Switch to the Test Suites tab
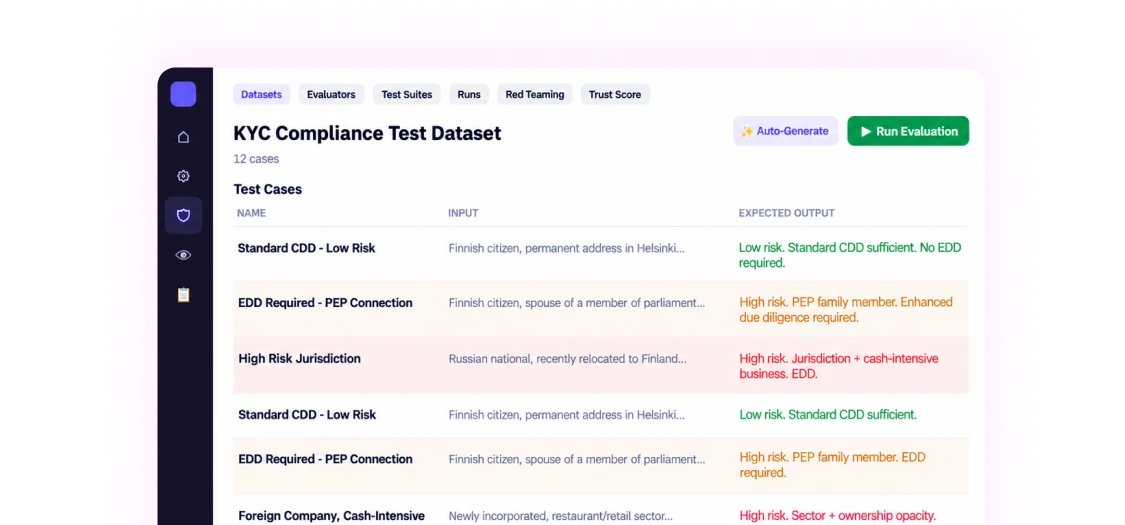 tap(407, 94)
